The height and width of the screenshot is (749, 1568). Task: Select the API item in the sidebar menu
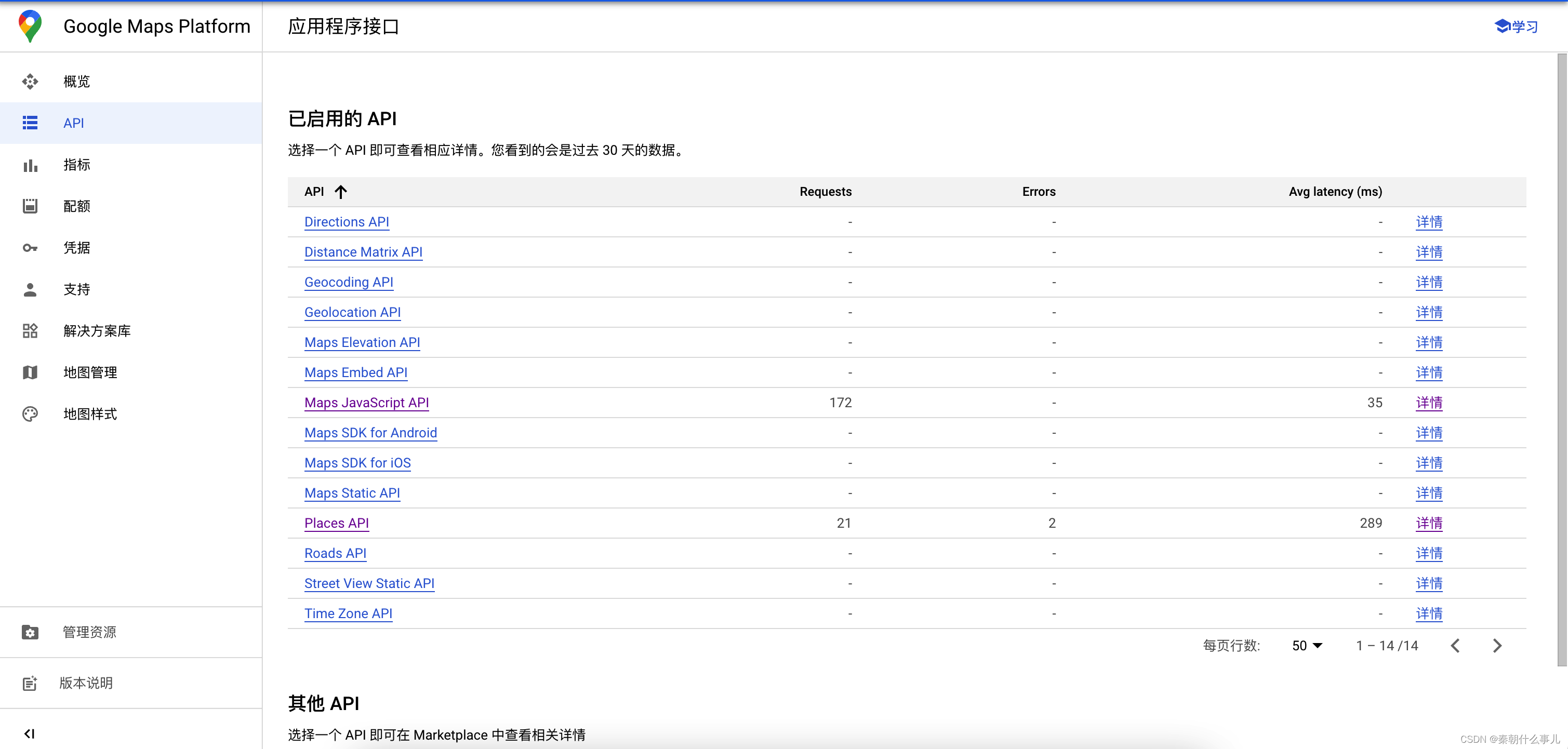pos(73,123)
